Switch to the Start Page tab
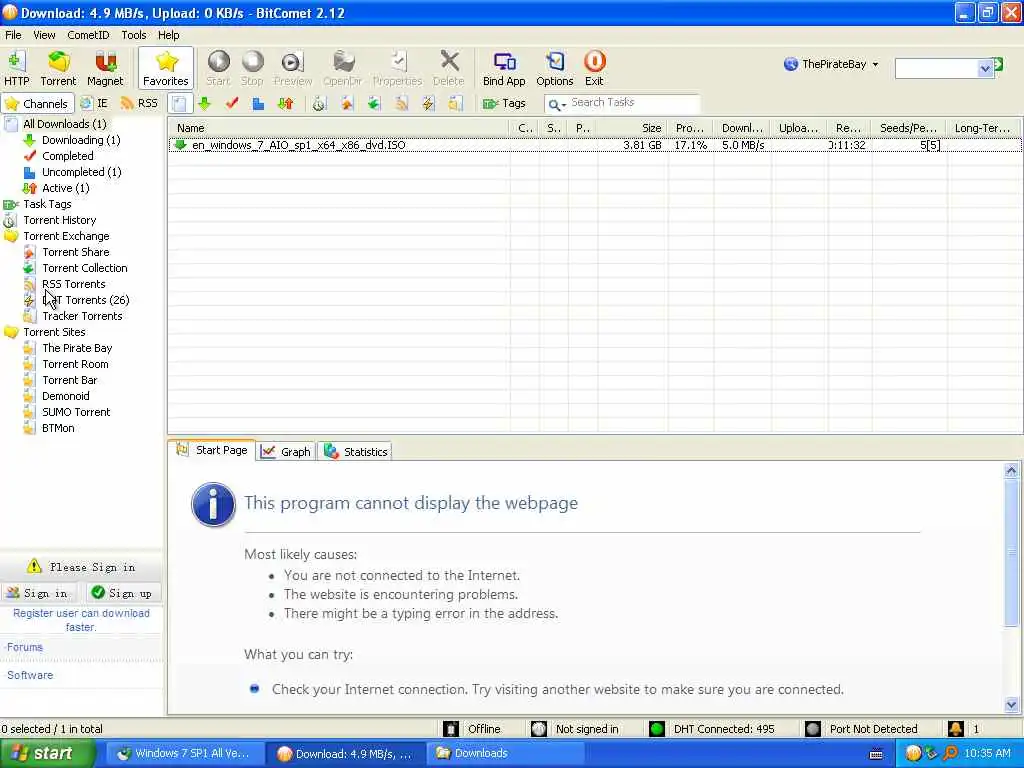This screenshot has width=1024, height=768. tap(212, 450)
